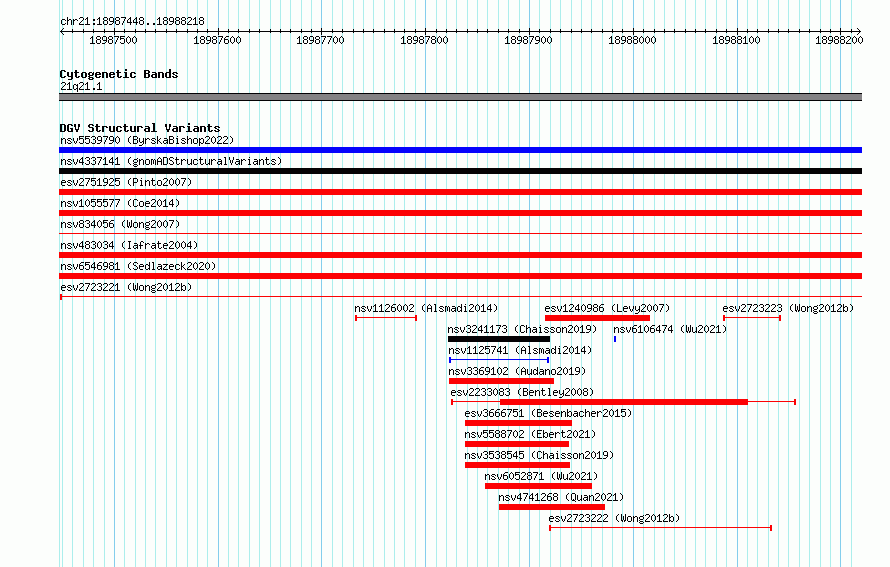
Task: Select the red nsv4741268 variant bar
Action: 552,507
